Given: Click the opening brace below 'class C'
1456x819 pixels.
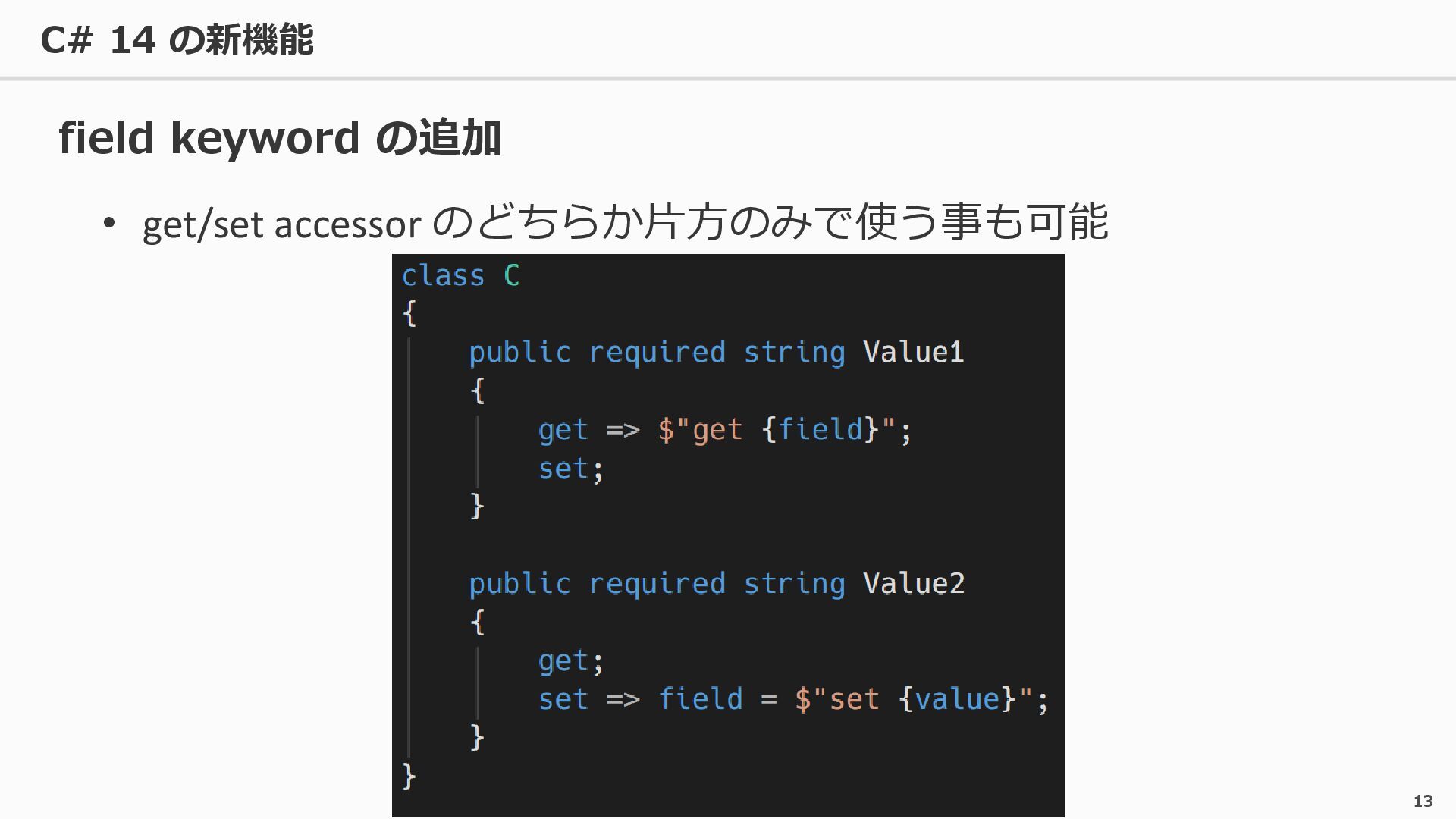Looking at the screenshot, I should (409, 313).
